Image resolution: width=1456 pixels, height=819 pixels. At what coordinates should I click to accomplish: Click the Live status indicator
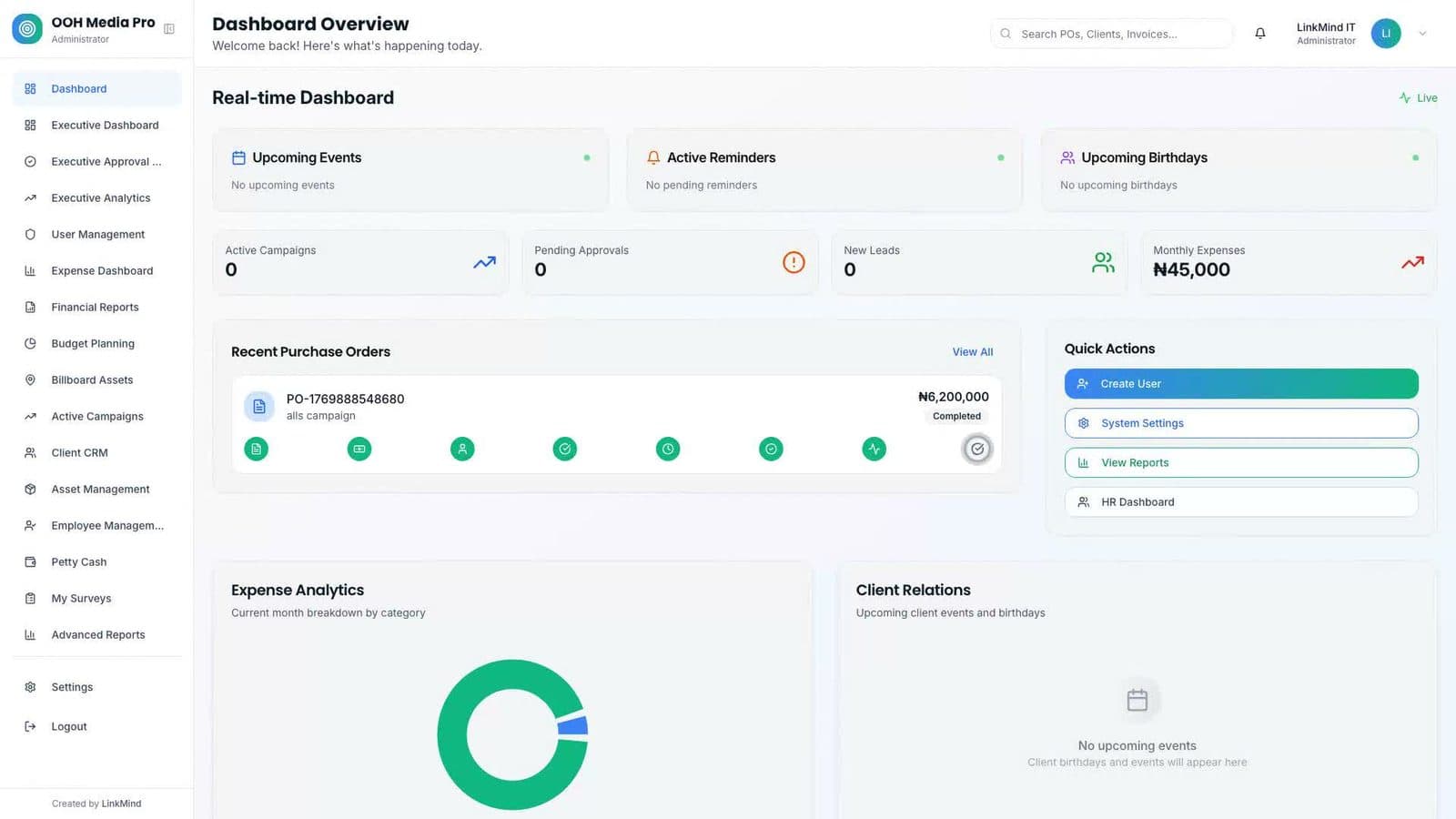click(1418, 97)
